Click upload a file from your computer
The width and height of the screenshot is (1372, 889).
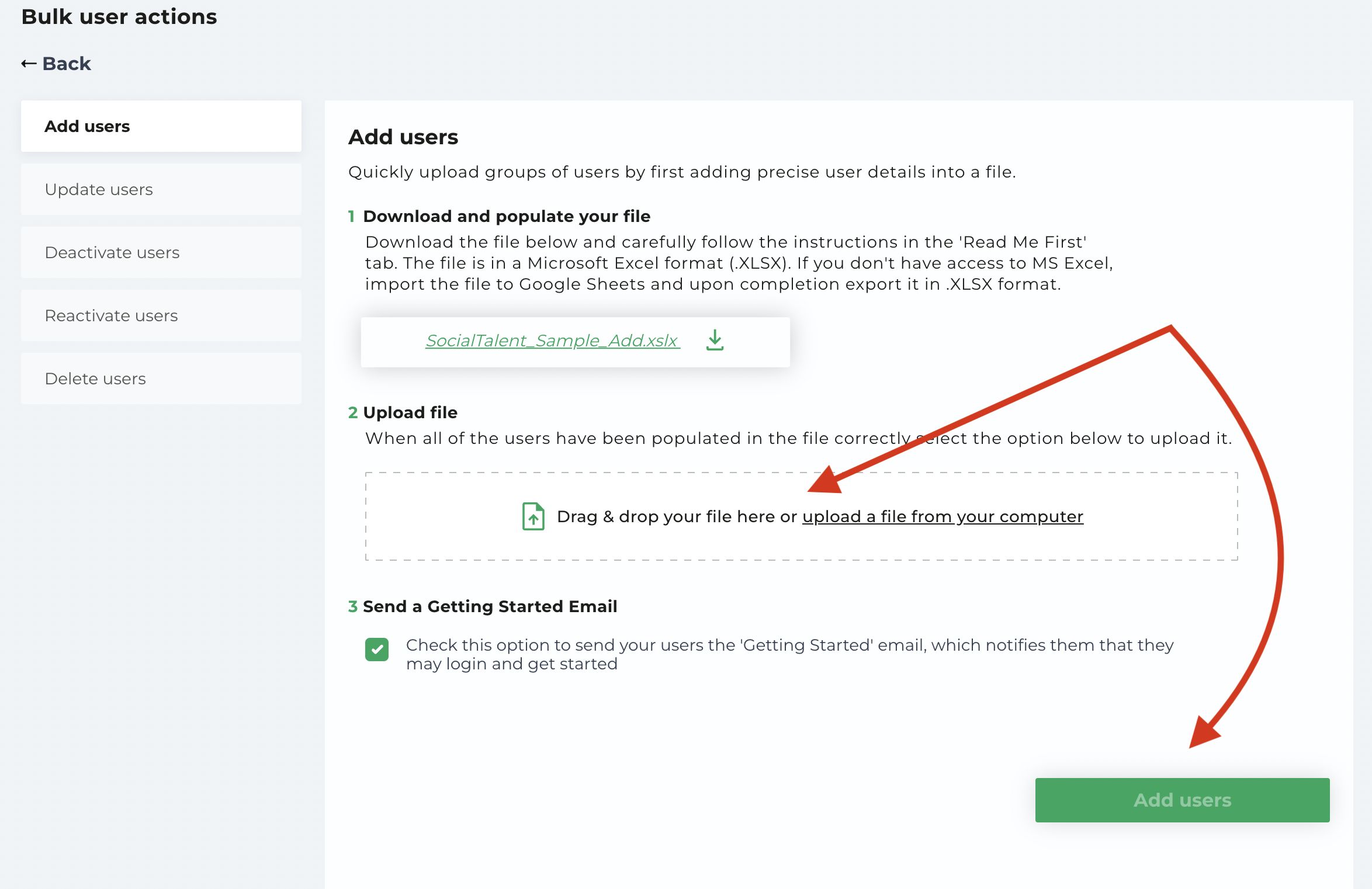(x=943, y=517)
